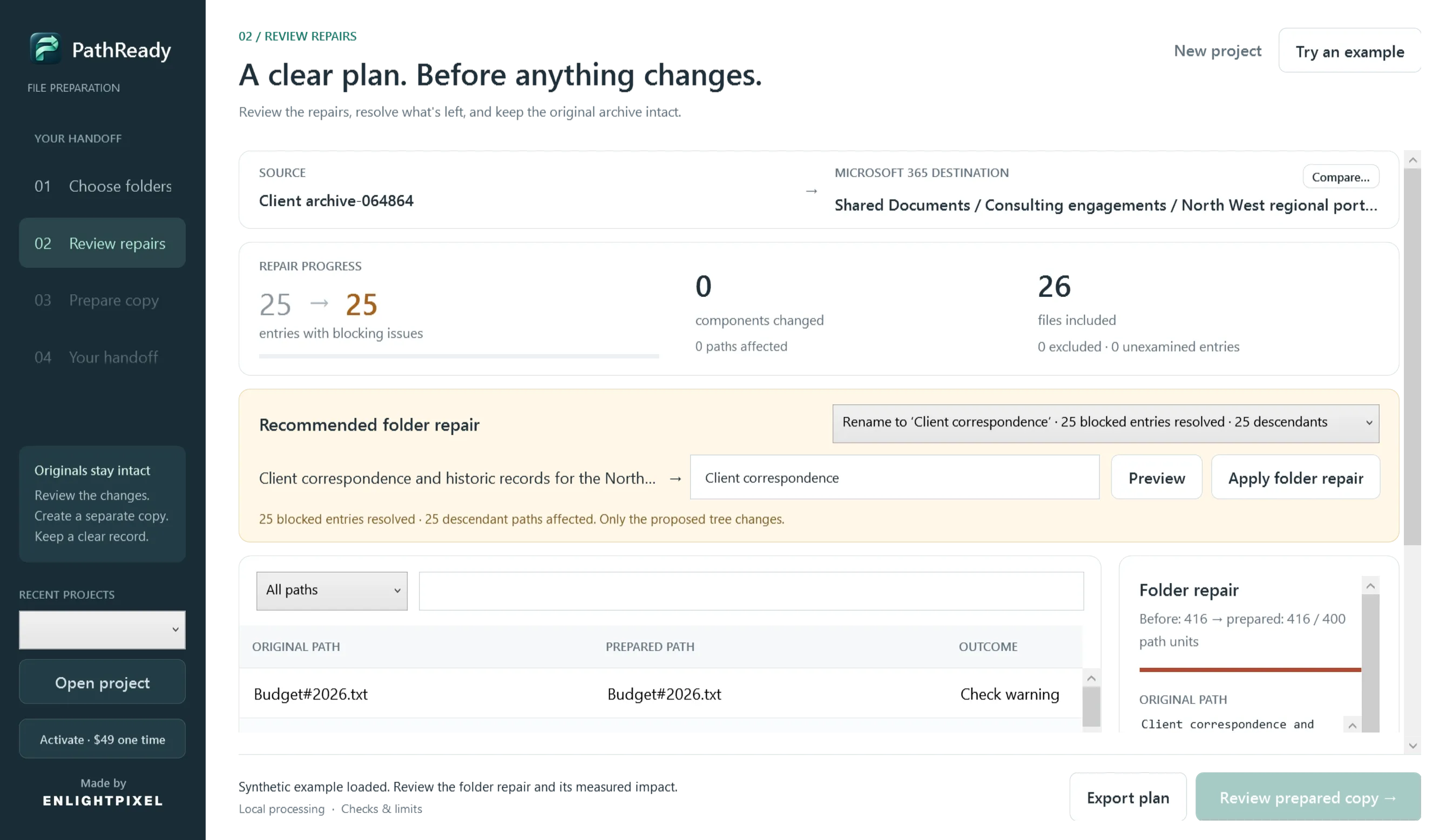Image resolution: width=1453 pixels, height=840 pixels.
Task: Open step 04 Your handoff
Action: [x=103, y=357]
